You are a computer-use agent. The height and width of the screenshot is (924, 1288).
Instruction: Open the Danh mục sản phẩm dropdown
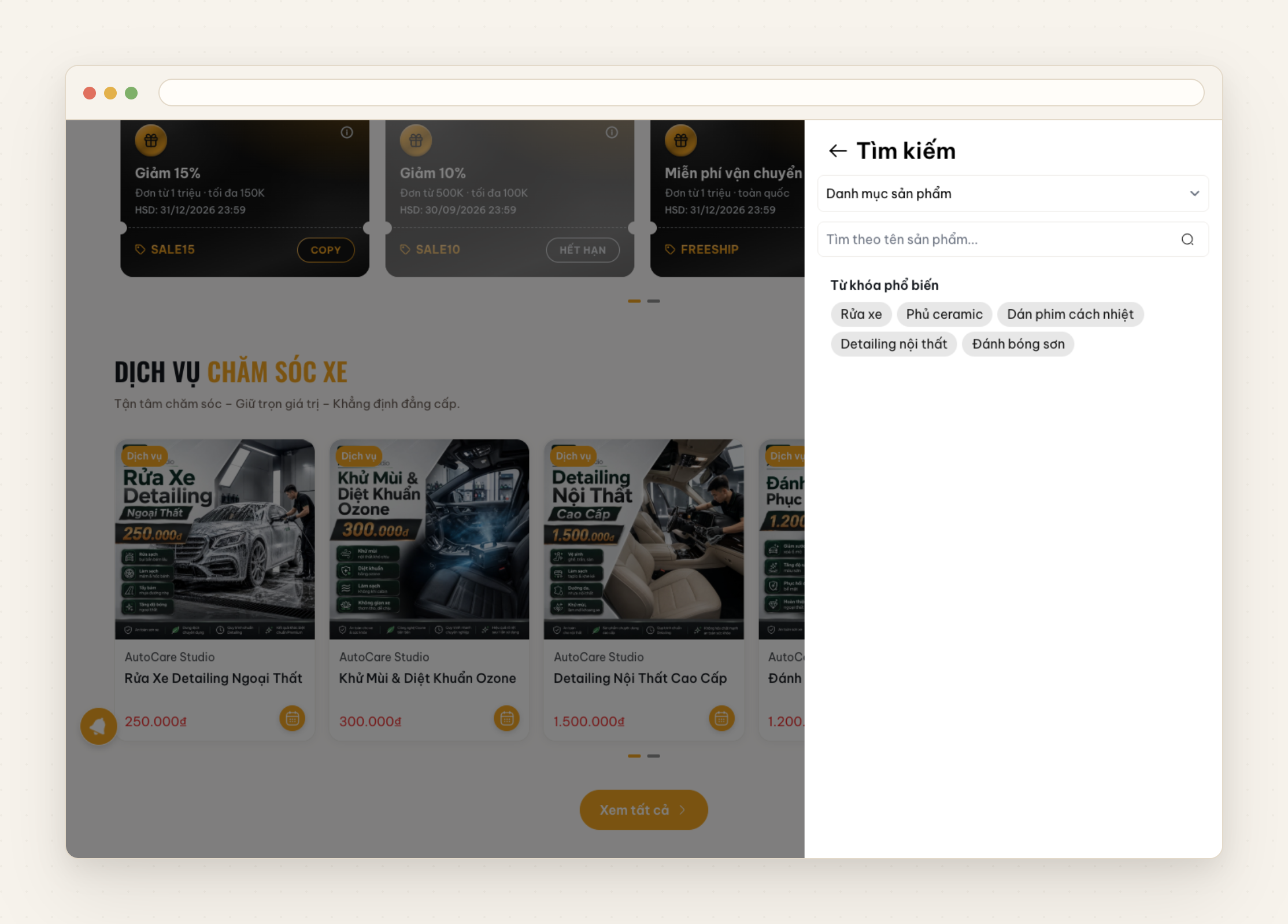coord(1013,194)
